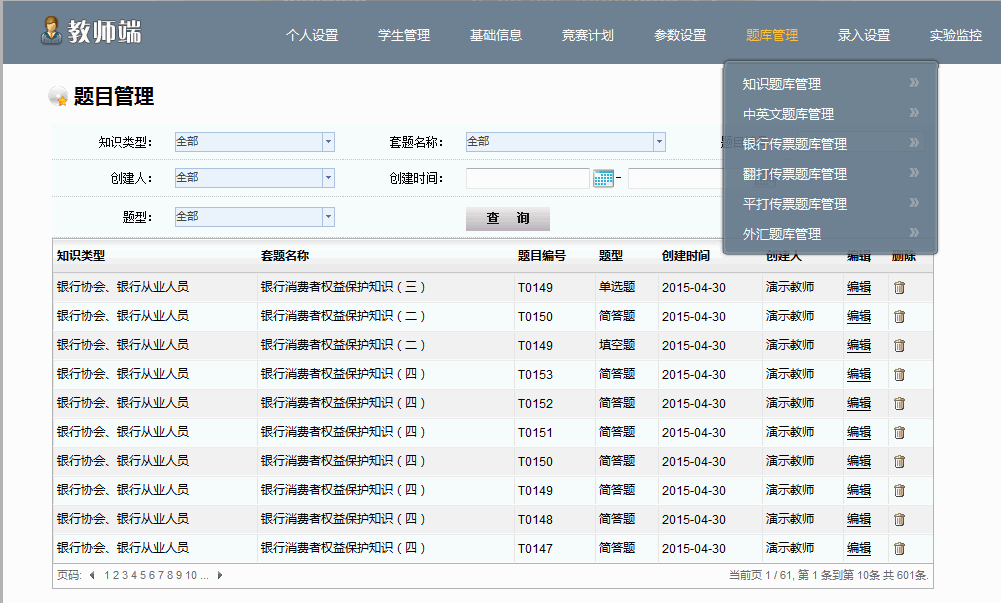Open 实验监控 menu
1001x603 pixels.
pos(956,35)
